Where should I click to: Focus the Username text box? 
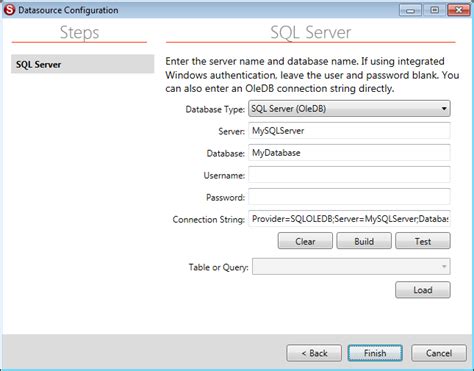[x=349, y=175]
